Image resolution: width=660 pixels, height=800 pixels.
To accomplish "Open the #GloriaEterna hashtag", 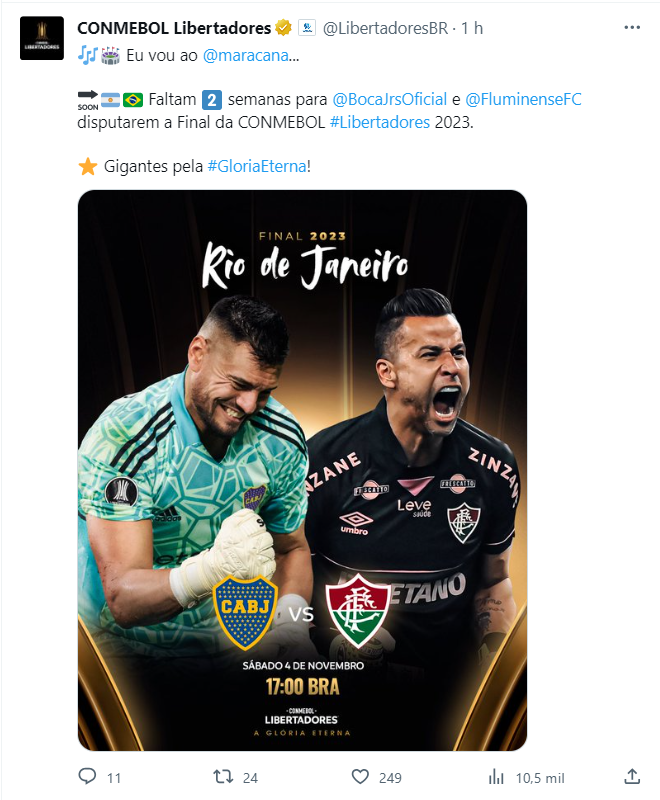I will click(x=258, y=166).
